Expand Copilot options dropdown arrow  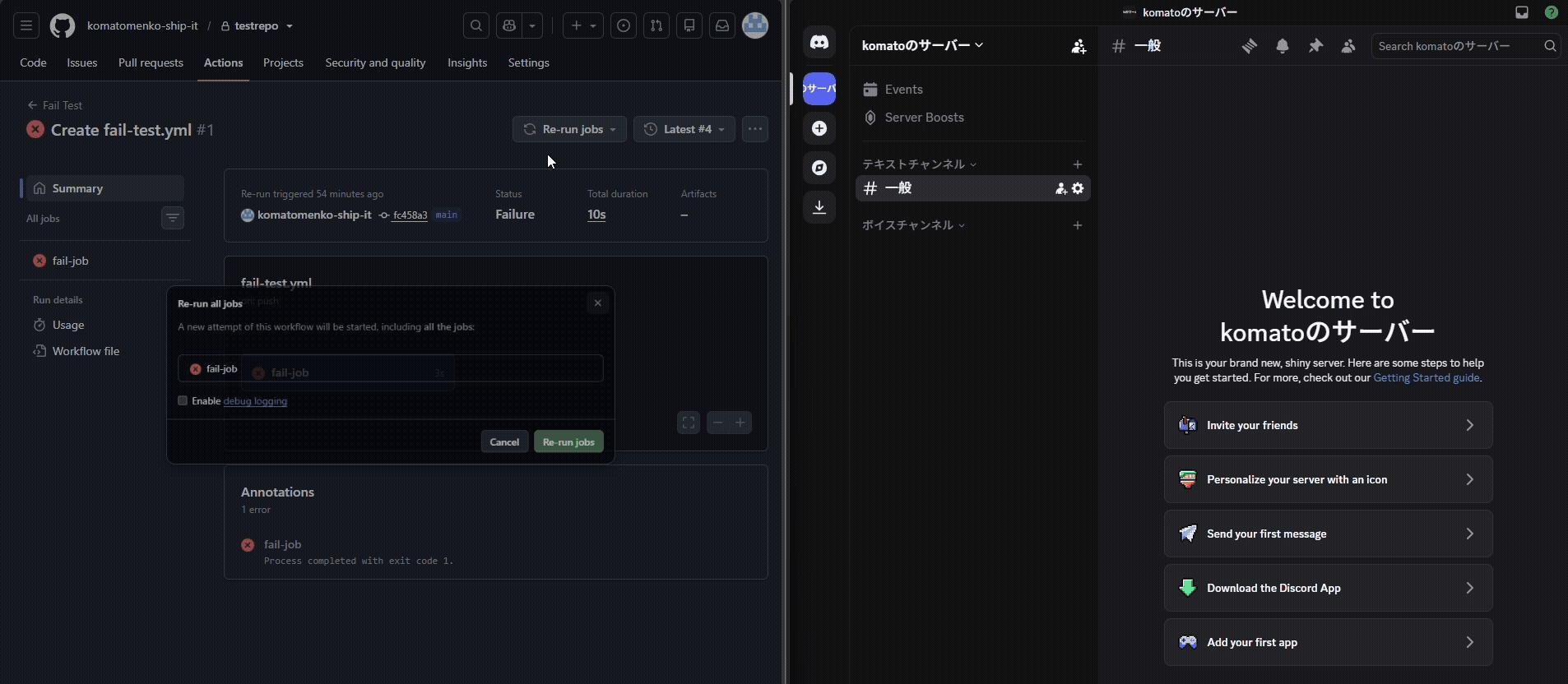[x=532, y=26]
